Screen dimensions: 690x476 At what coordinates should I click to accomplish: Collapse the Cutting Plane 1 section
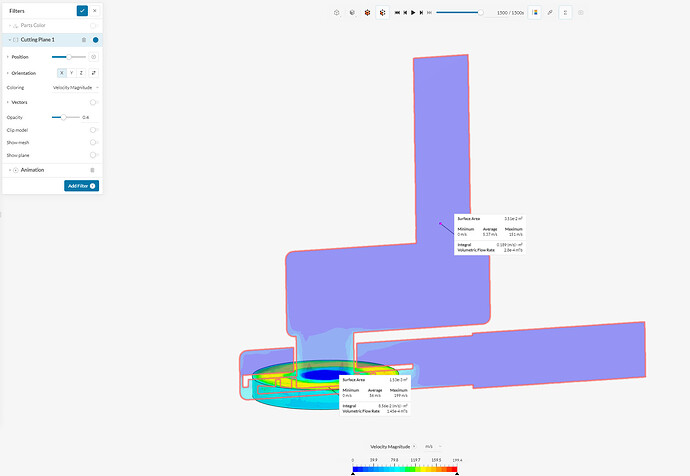tap(10, 40)
